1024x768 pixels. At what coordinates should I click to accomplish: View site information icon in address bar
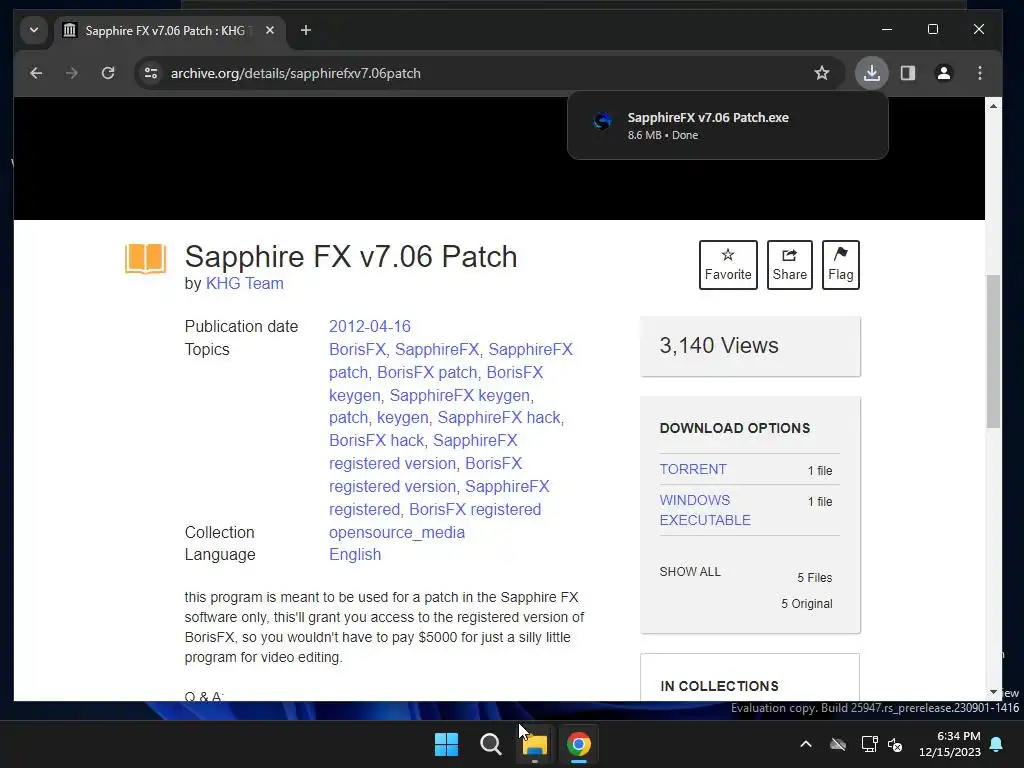pyautogui.click(x=151, y=73)
